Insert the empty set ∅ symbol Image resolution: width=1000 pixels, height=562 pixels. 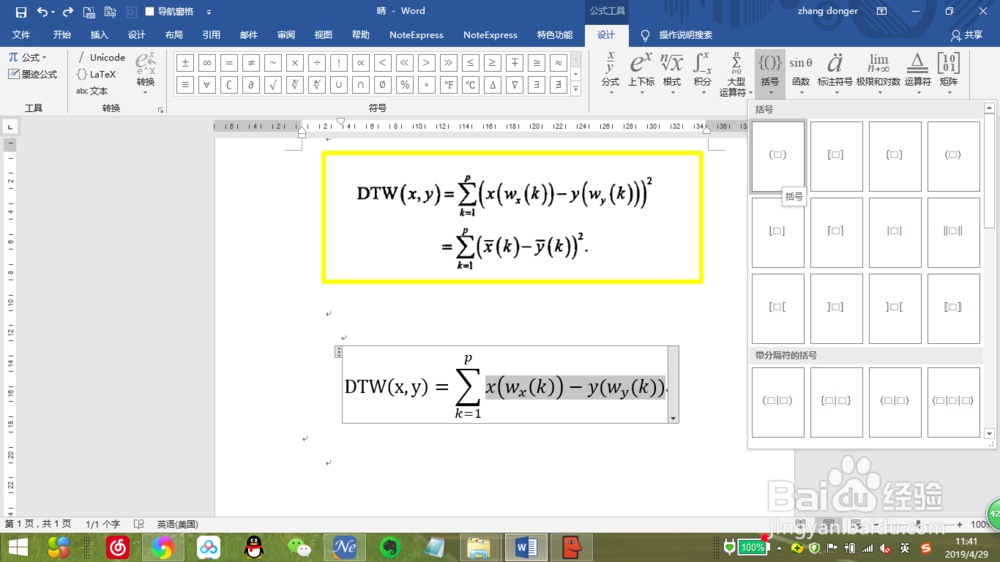383,84
